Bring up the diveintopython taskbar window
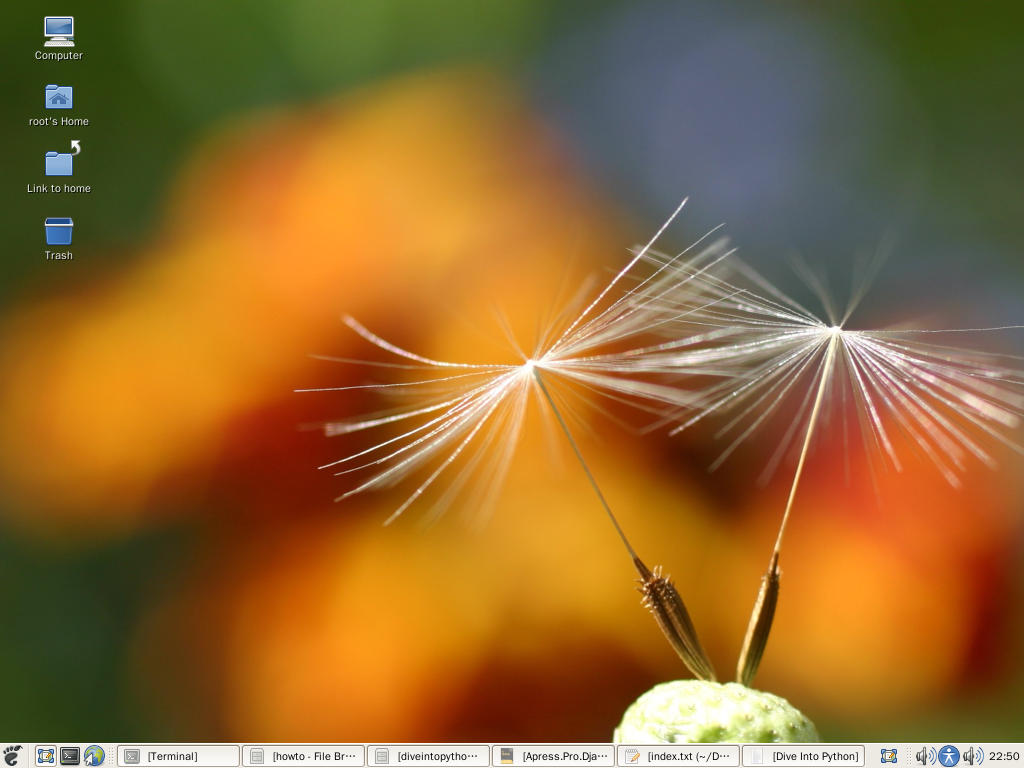The height and width of the screenshot is (768, 1024). pyautogui.click(x=428, y=756)
